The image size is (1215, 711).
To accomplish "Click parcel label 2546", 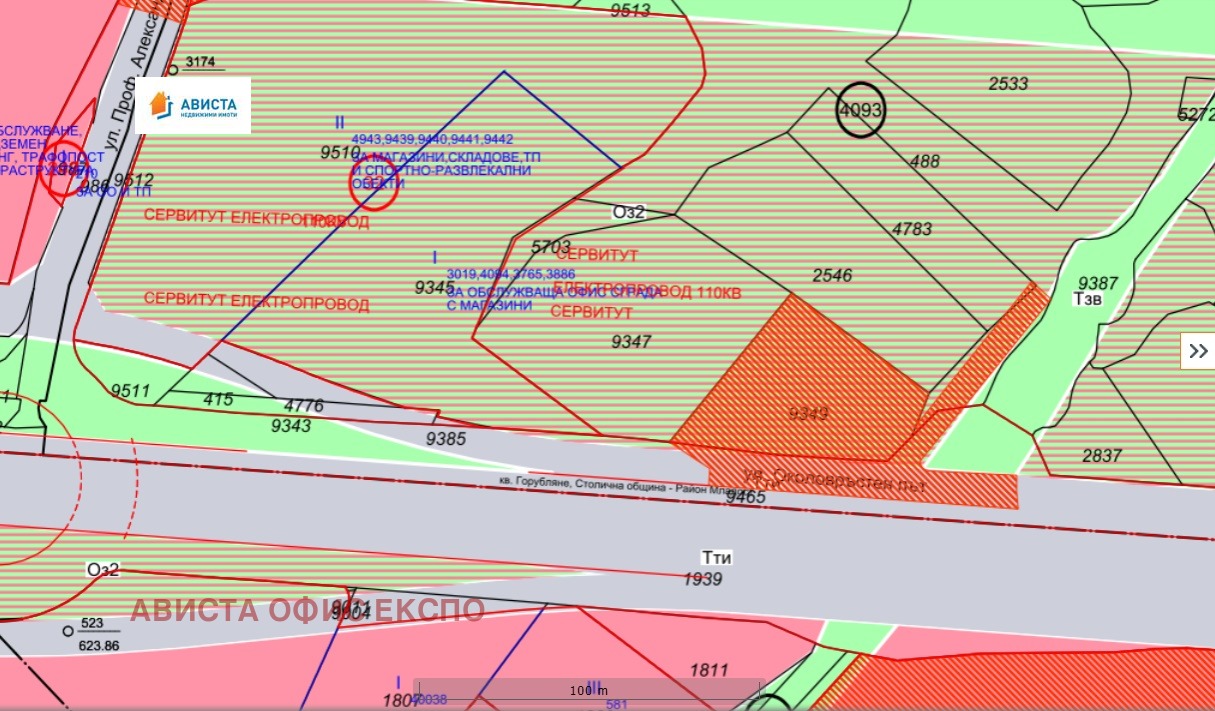I will [x=832, y=275].
